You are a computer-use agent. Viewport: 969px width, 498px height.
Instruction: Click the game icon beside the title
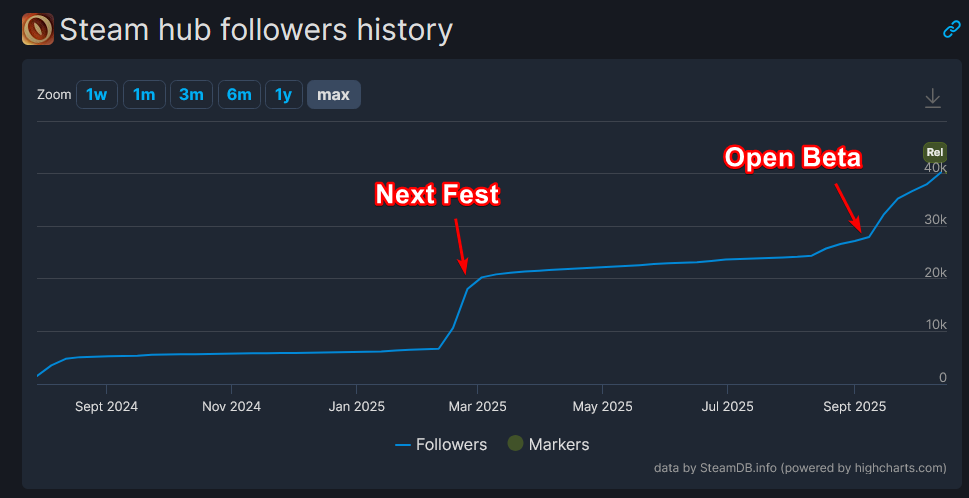(37, 29)
